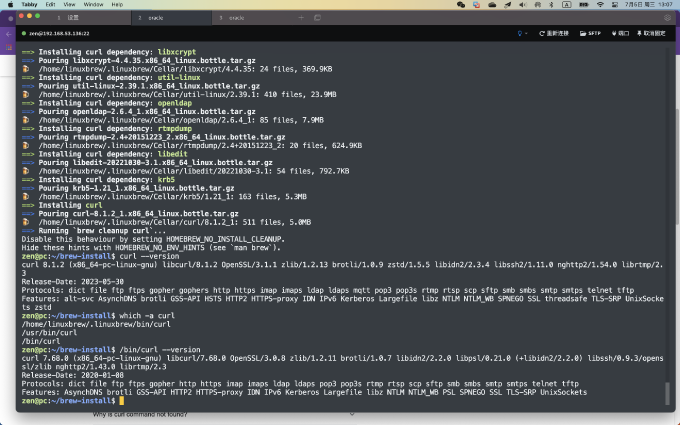Open the ports (端口) forwarding button

tap(620, 33)
